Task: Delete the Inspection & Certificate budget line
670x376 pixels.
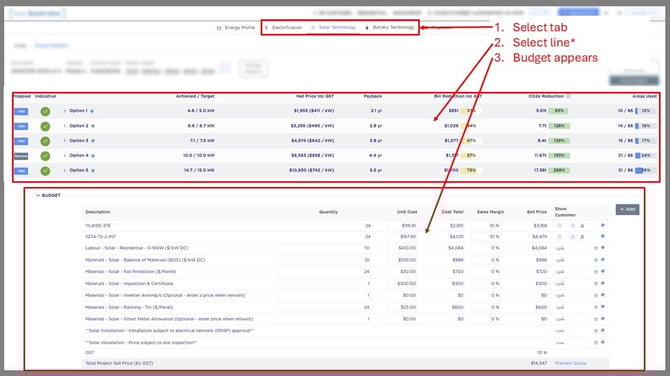Action: coord(596,284)
